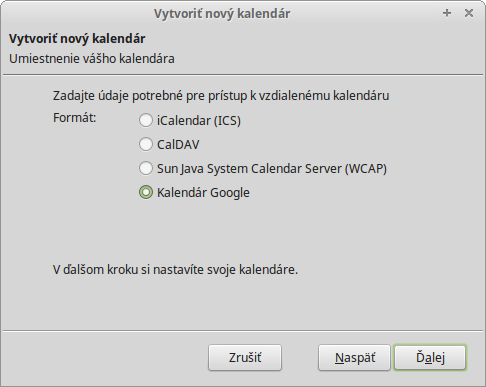The height and width of the screenshot is (387, 486).
Task: Cancel the wizard with the Zrušiť button
Action: (245, 358)
